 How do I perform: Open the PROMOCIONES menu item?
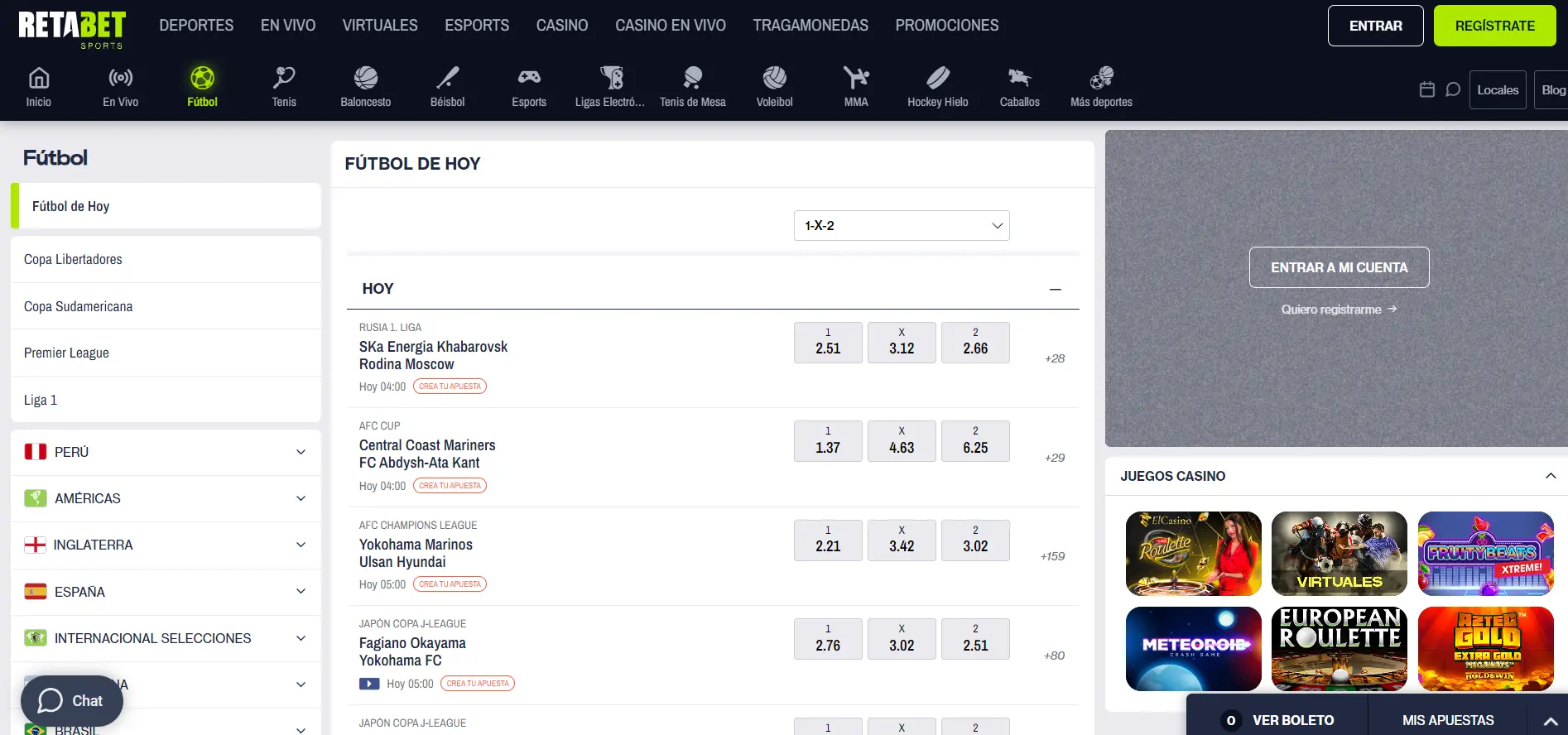coord(946,26)
